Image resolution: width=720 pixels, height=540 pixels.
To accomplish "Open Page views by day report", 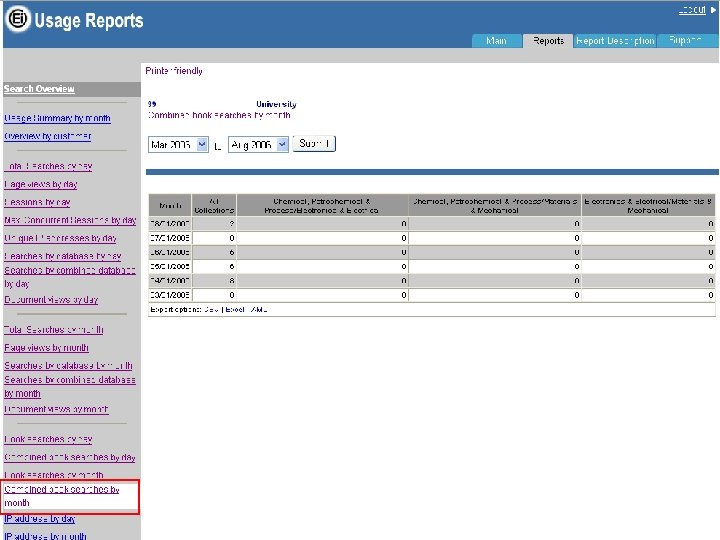I will tap(41, 185).
